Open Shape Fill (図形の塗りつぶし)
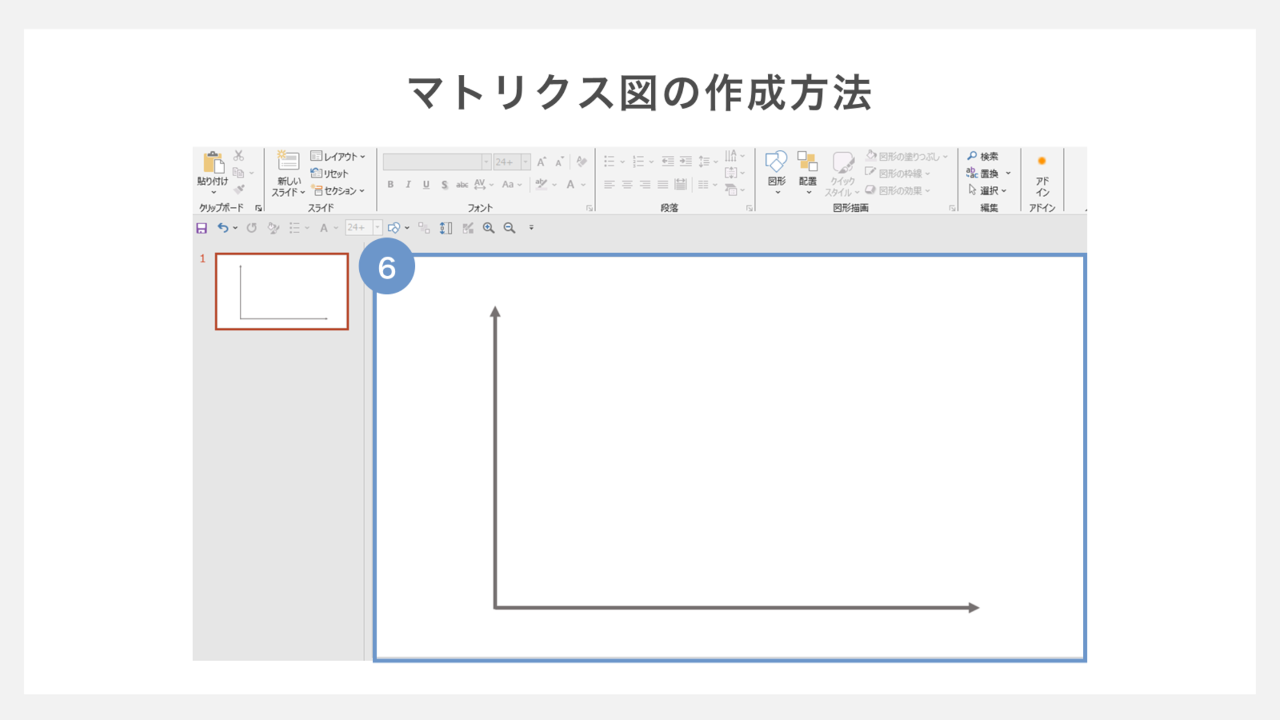This screenshot has height=720, width=1280. (x=906, y=156)
